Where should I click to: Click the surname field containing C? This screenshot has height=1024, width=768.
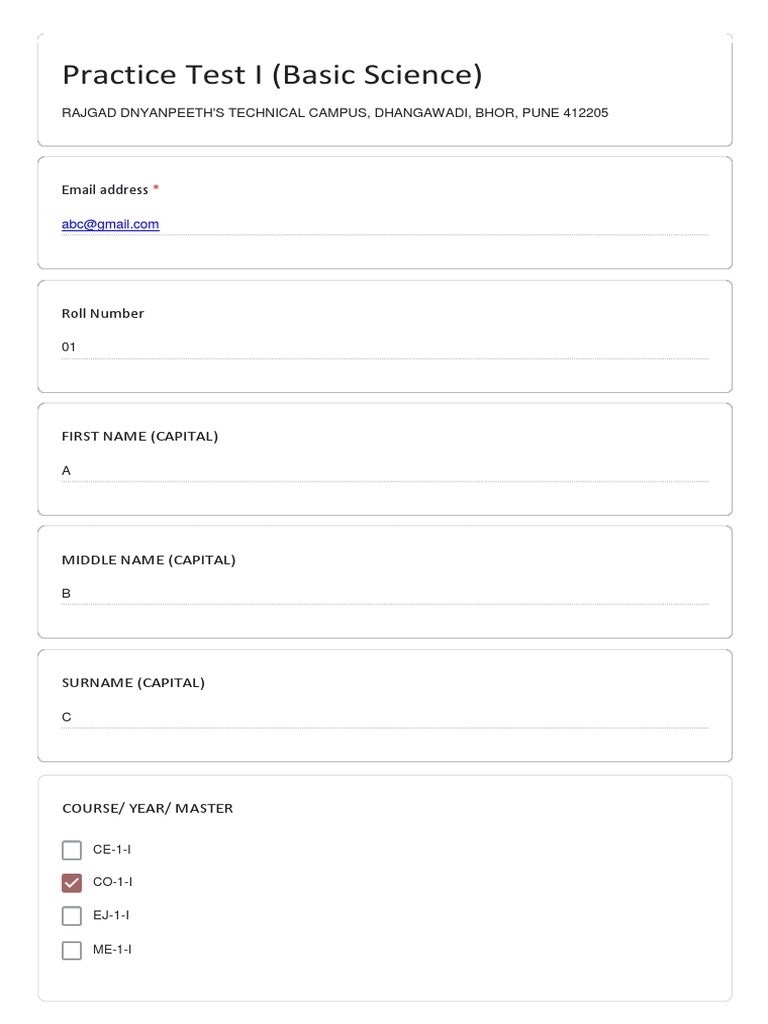point(385,716)
